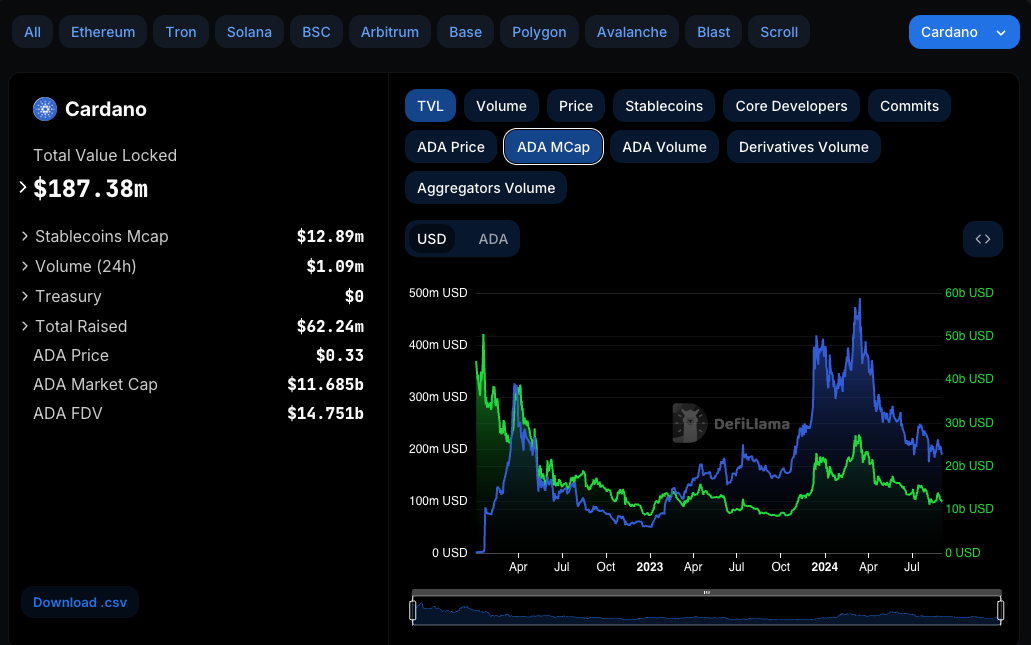Show the Commits chart series
1031x645 pixels.
pyautogui.click(x=909, y=106)
